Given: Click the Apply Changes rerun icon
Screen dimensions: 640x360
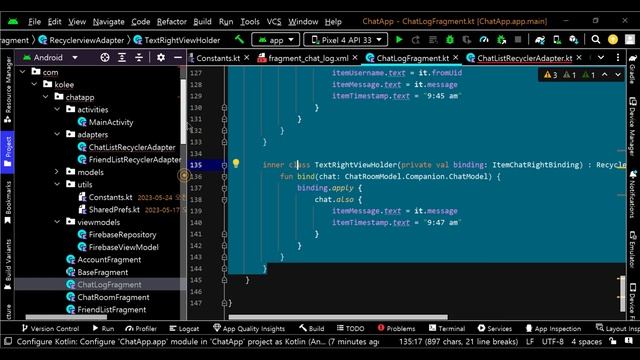Looking at the screenshot, I should (x=416, y=40).
